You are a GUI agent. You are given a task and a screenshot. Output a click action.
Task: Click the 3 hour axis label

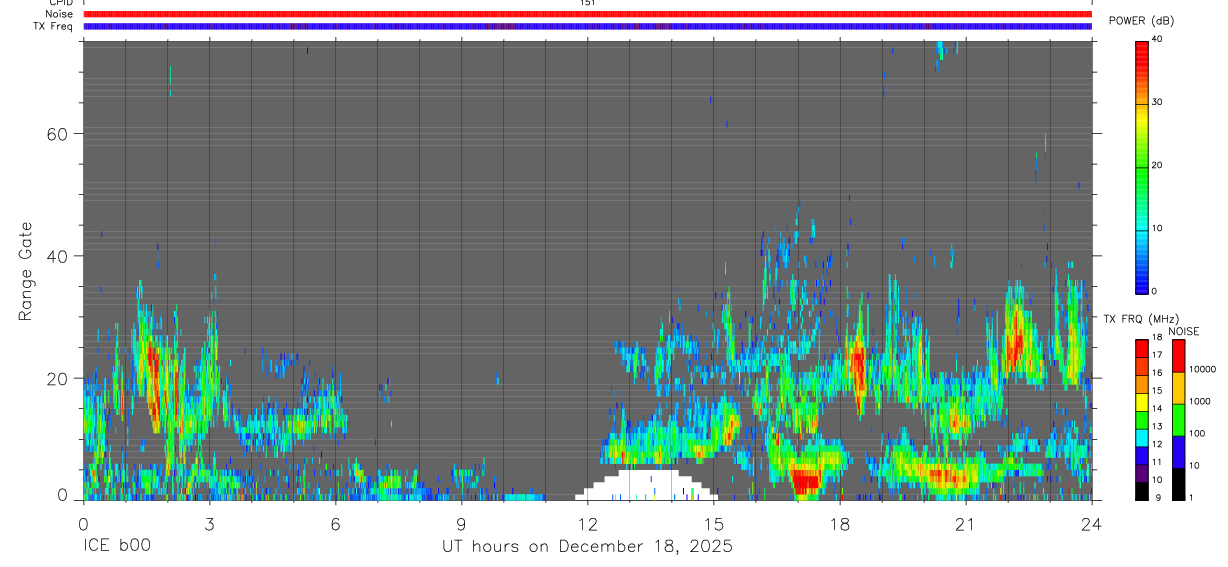point(209,523)
